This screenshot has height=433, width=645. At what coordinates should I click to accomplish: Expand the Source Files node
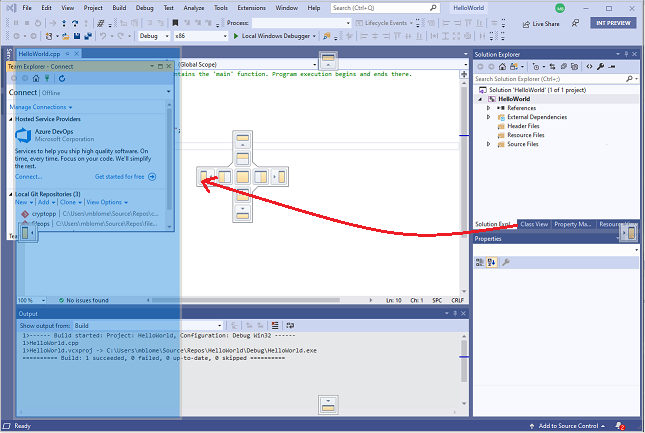[x=488, y=144]
